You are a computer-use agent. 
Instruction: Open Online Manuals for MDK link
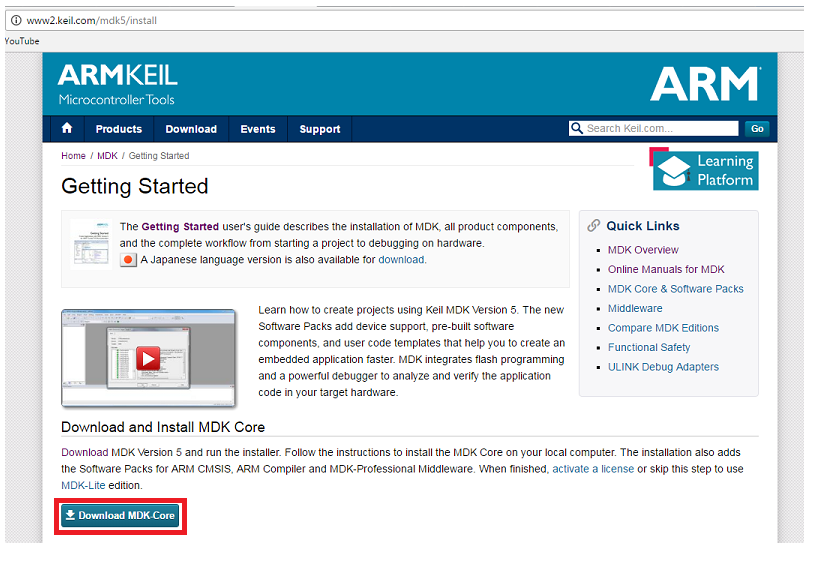[666, 269]
